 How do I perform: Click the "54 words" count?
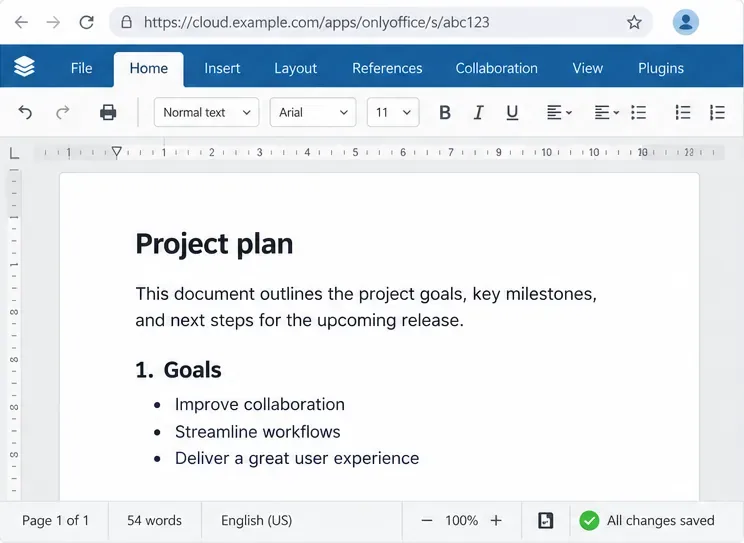[154, 521]
